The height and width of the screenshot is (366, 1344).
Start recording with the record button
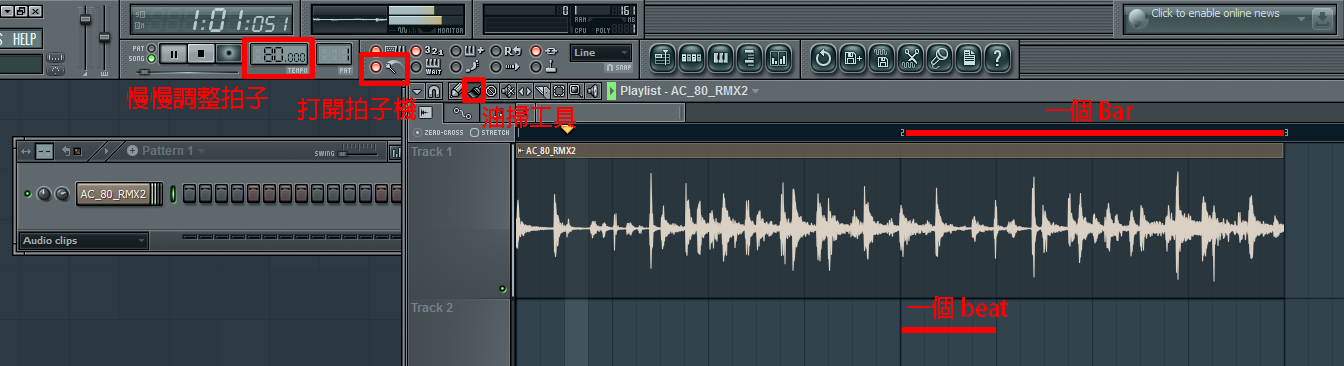pyautogui.click(x=228, y=54)
